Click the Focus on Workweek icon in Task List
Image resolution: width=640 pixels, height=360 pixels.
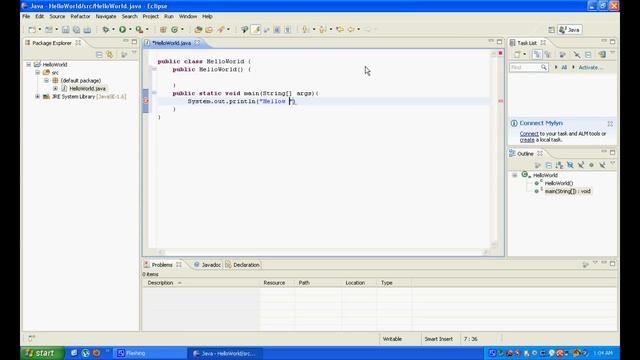(x=562, y=54)
